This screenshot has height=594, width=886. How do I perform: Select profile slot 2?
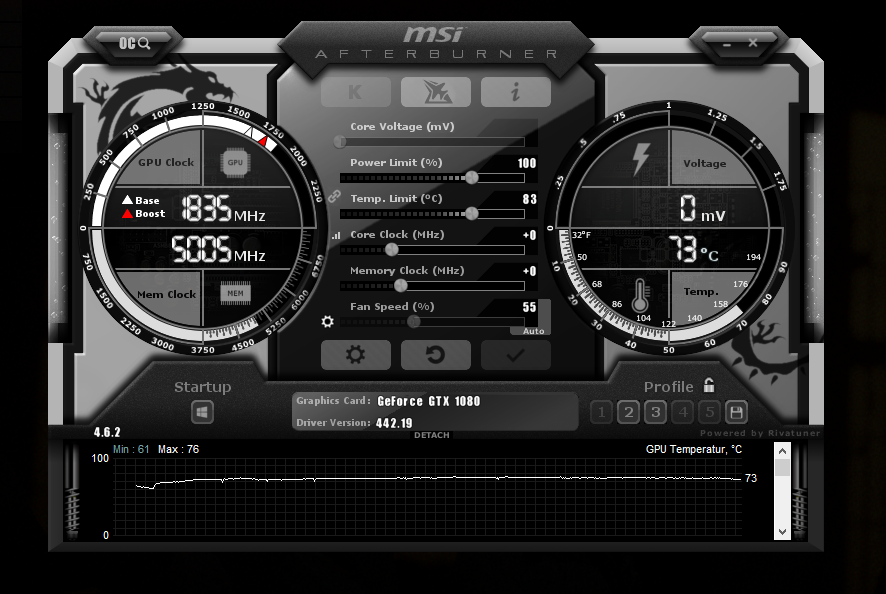(628, 412)
